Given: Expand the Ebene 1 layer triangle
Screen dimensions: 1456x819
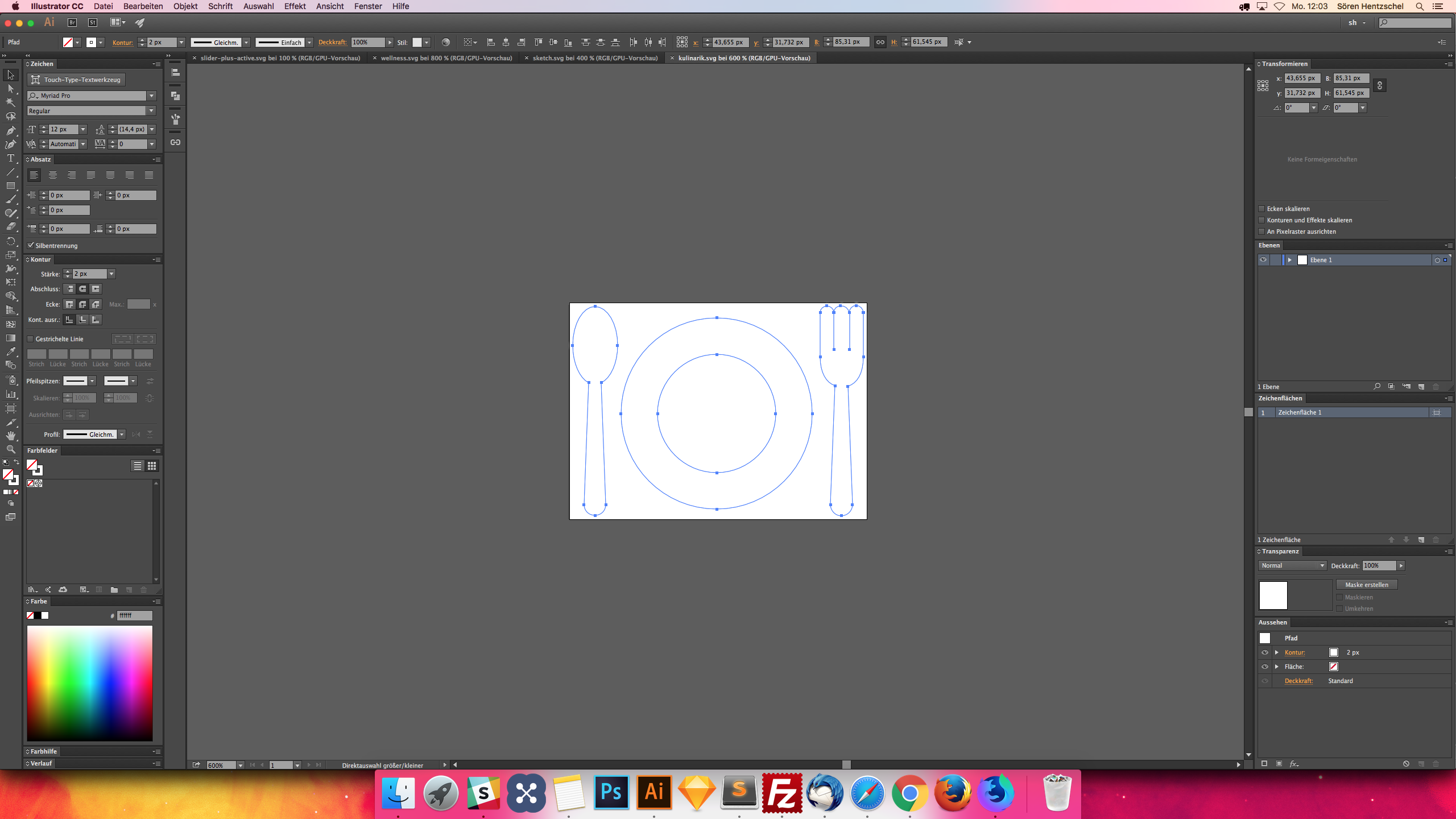Looking at the screenshot, I should pyautogui.click(x=1289, y=260).
